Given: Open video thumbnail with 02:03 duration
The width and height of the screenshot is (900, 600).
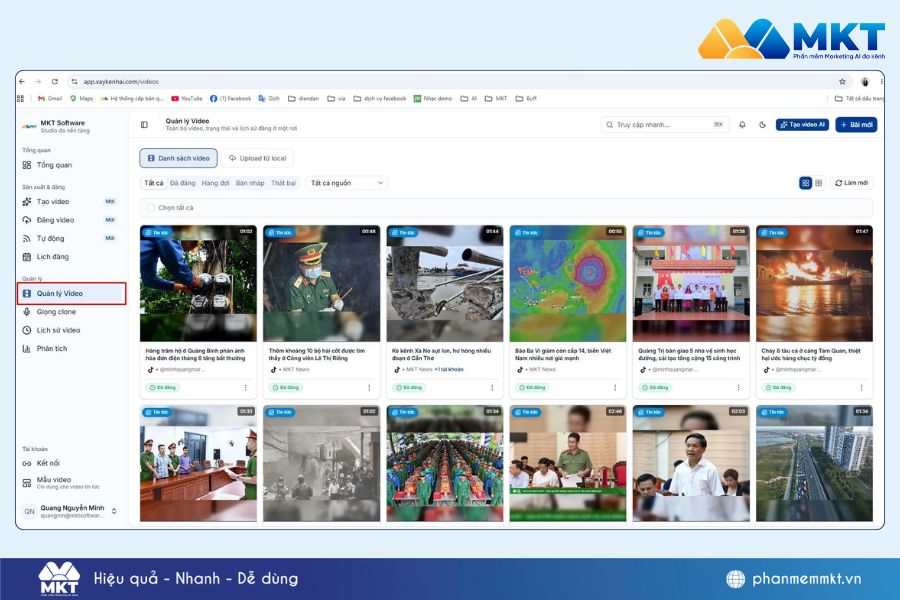Looking at the screenshot, I should 691,463.
